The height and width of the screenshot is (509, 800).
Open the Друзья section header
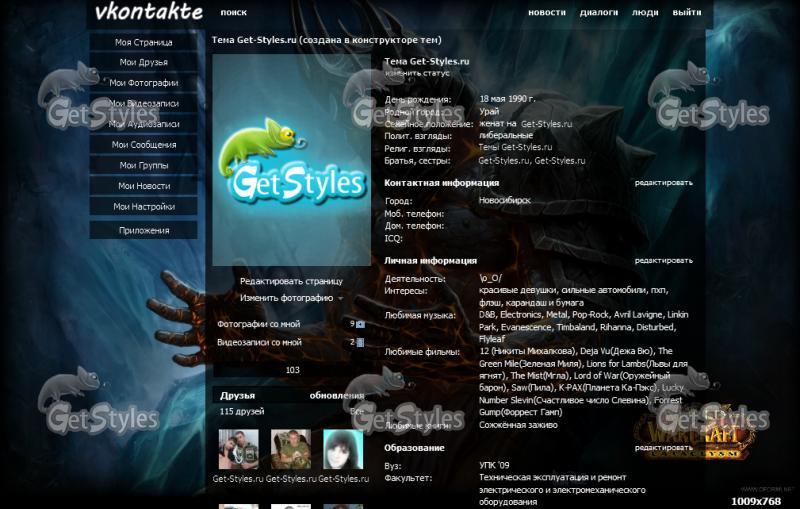click(x=237, y=395)
